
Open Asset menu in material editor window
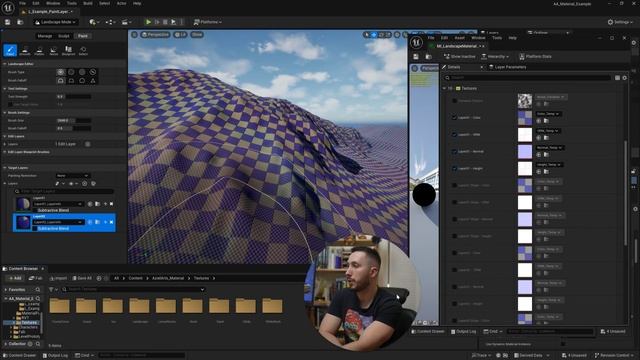(460, 38)
